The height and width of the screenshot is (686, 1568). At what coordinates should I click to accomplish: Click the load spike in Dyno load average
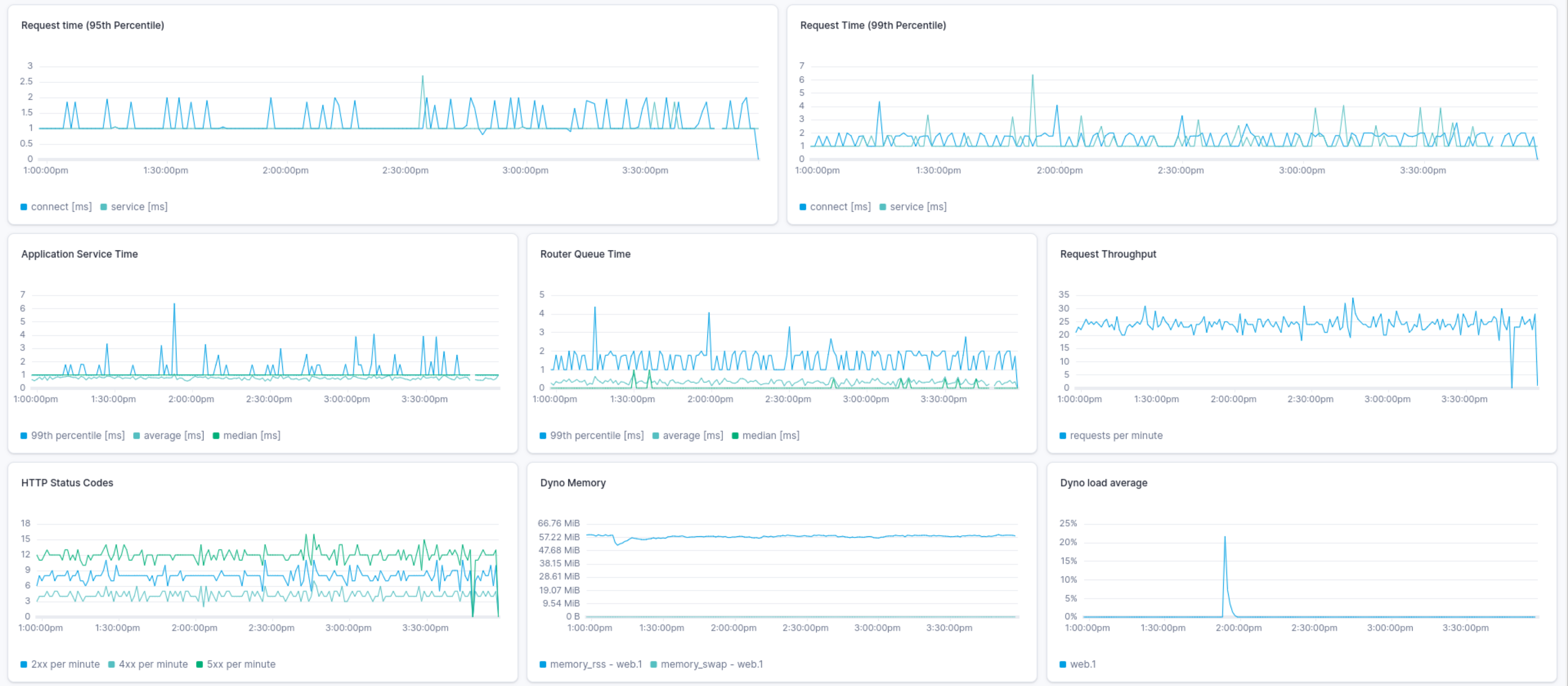(1225, 537)
